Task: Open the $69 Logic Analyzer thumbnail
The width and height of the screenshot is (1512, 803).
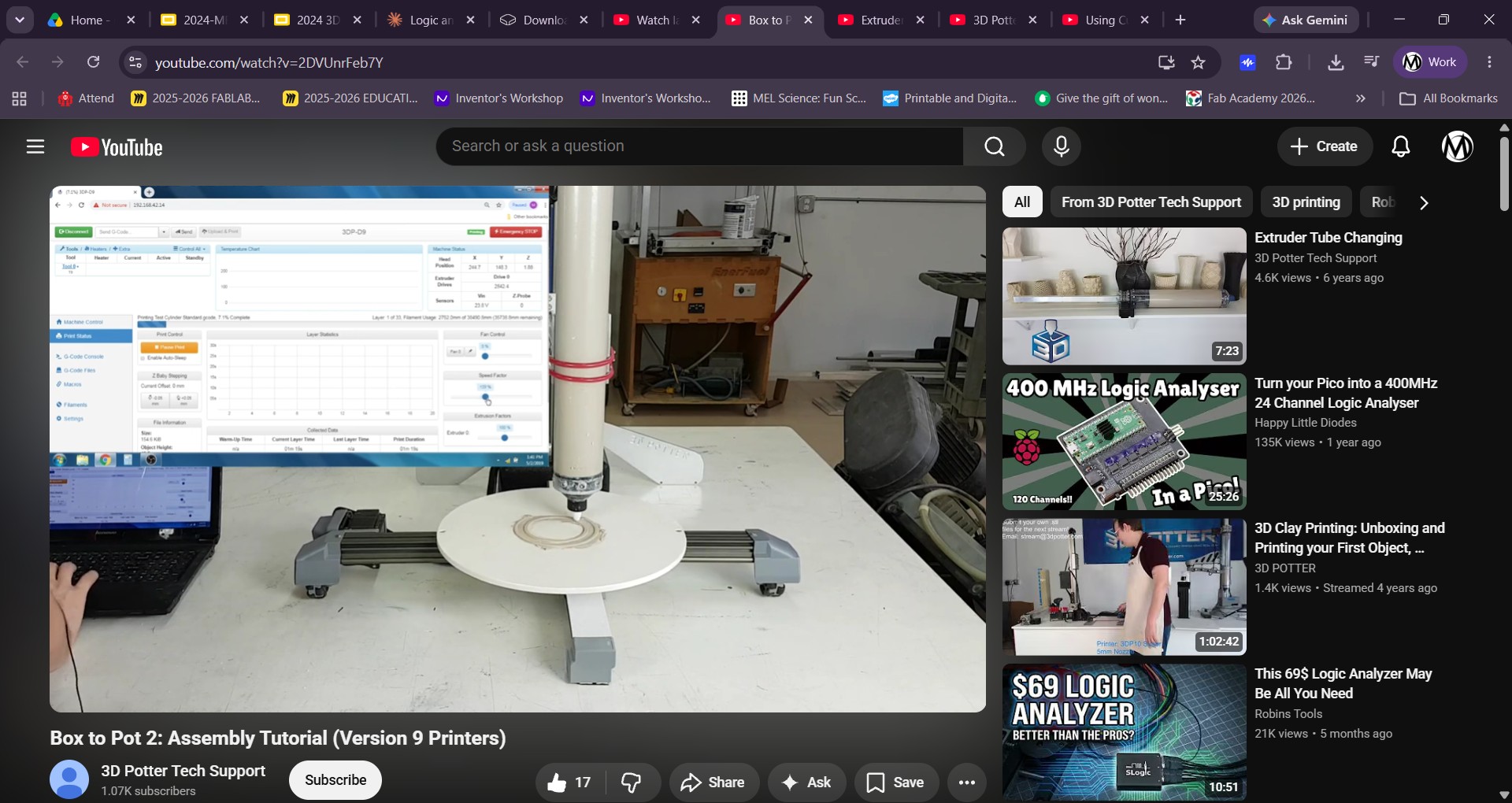Action: click(x=1124, y=733)
